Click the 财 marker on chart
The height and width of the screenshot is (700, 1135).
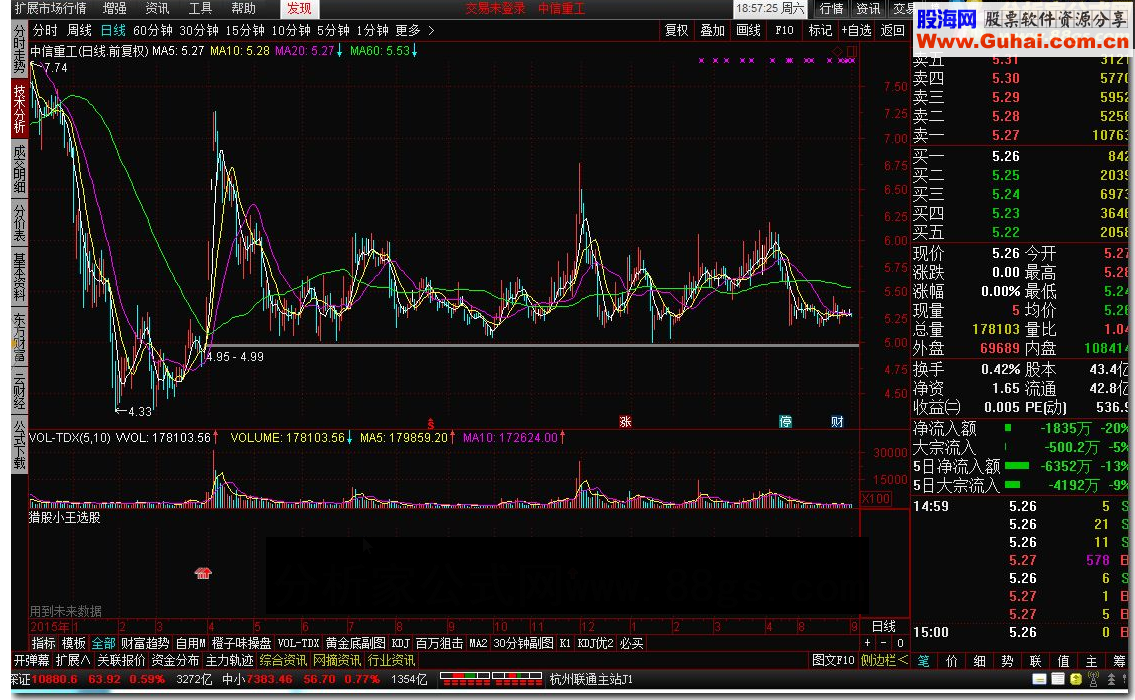837,421
